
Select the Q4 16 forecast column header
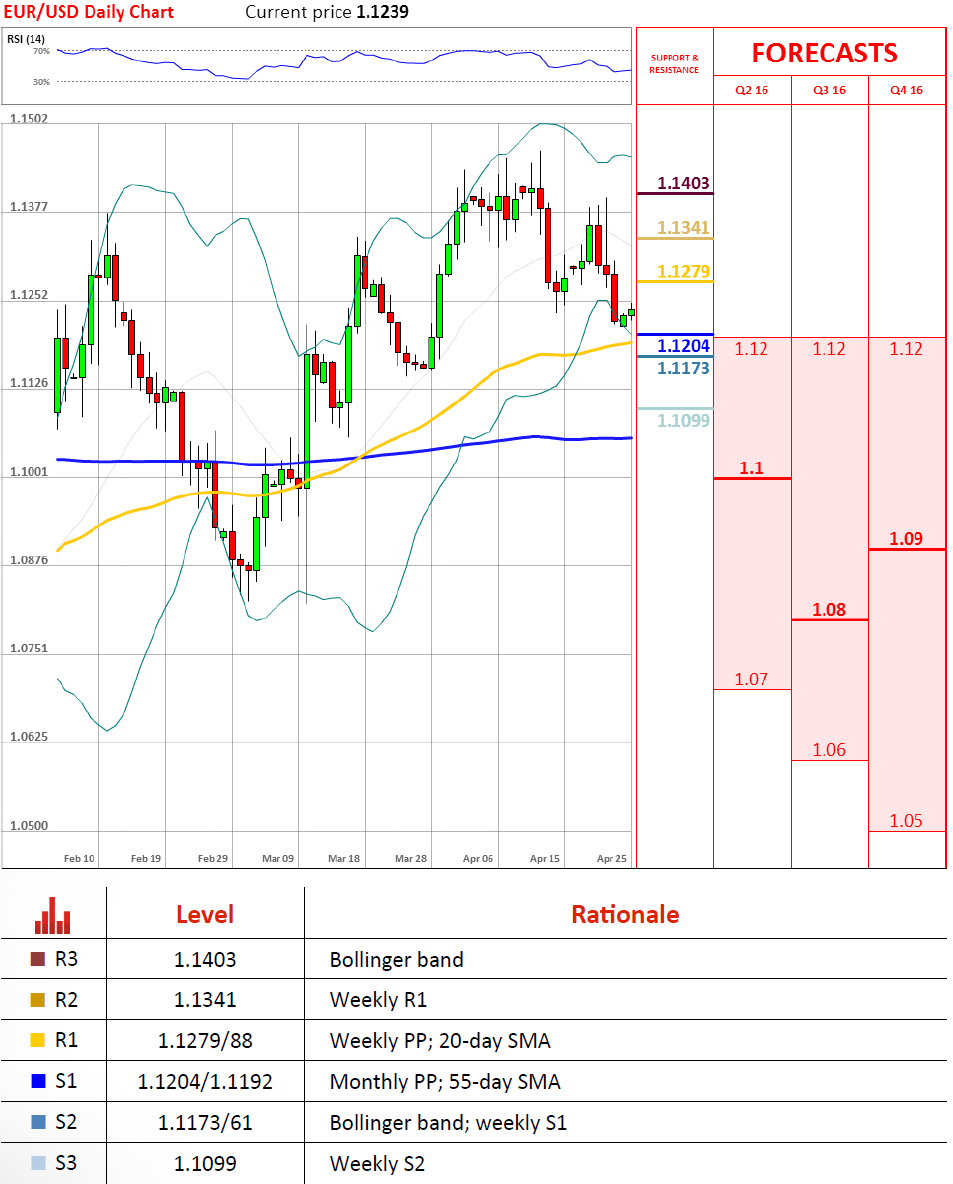pyautogui.click(x=906, y=90)
